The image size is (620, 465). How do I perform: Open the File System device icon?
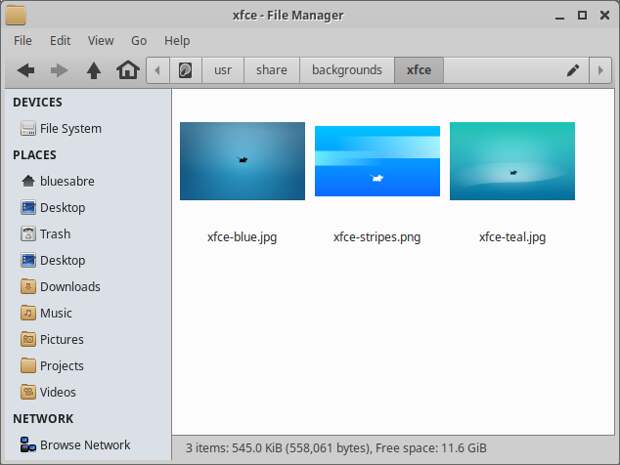click(x=28, y=129)
